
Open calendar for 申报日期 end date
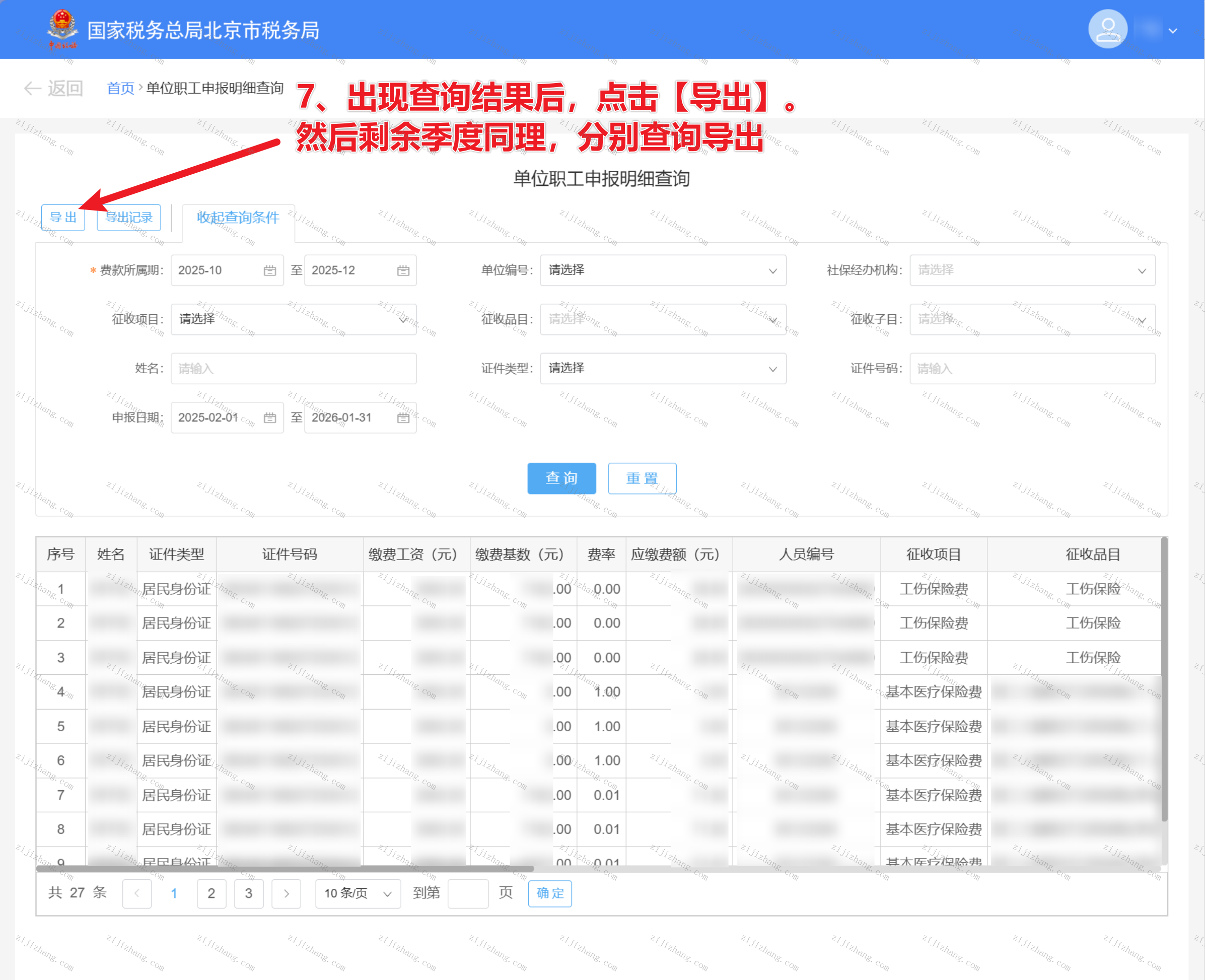[x=403, y=418]
